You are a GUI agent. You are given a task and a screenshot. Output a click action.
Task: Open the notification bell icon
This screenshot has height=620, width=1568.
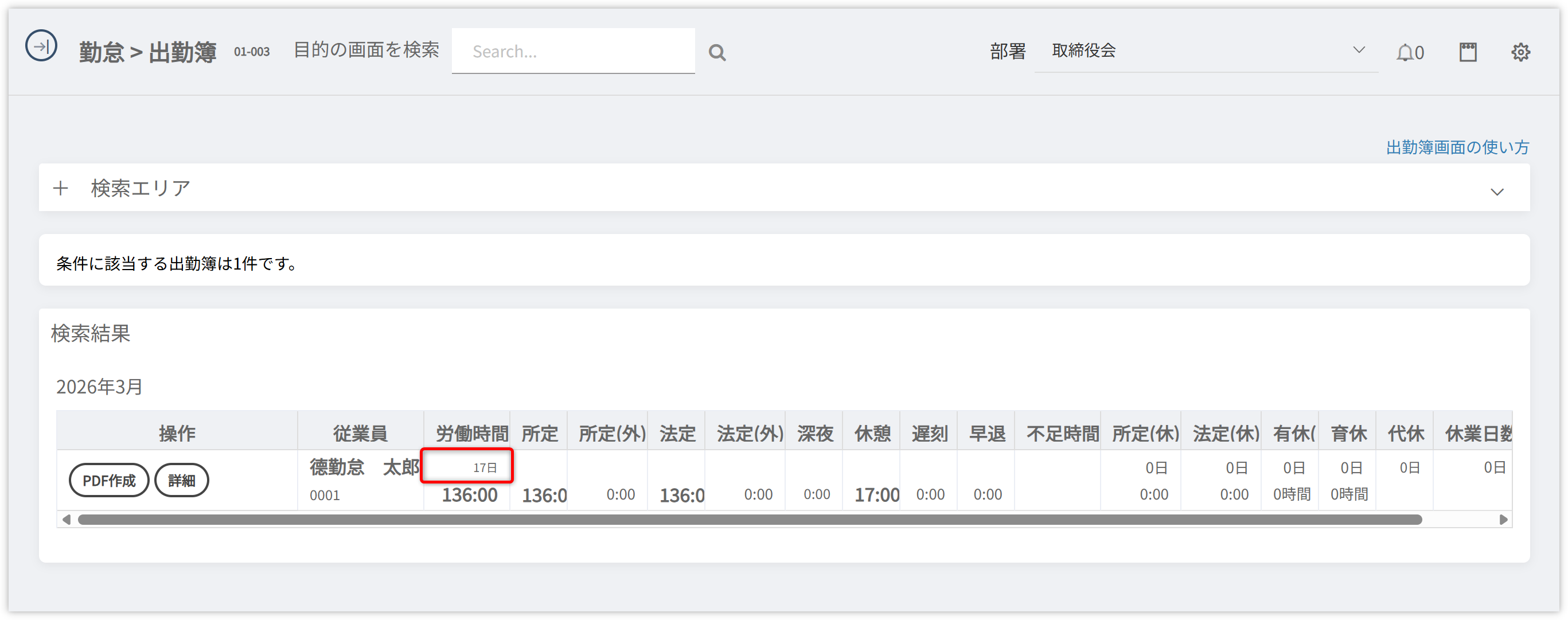point(1405,53)
